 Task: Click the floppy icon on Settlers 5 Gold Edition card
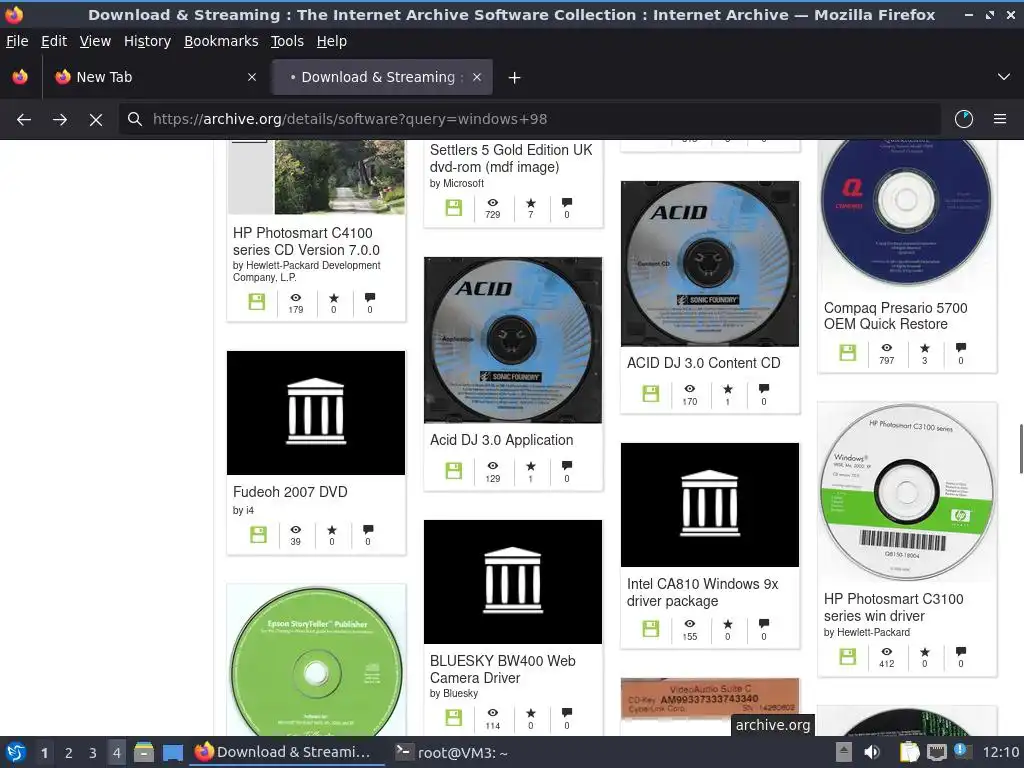pyautogui.click(x=454, y=208)
